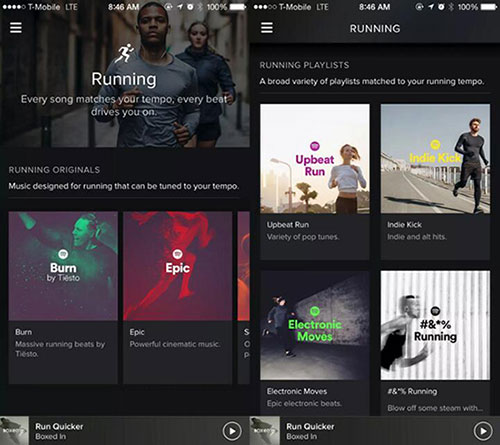Open partially visible third running original card
500x445 pixels.
244,297
